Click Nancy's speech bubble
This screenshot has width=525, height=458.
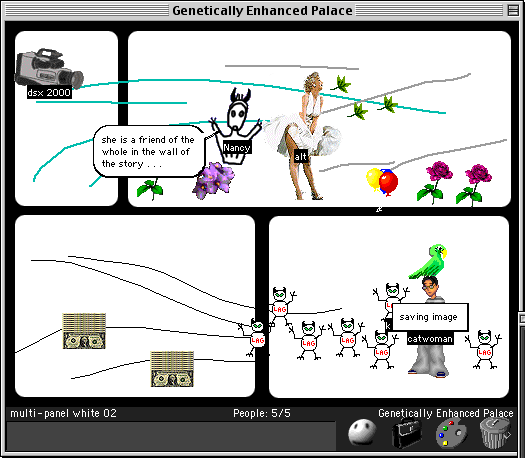tap(149, 151)
